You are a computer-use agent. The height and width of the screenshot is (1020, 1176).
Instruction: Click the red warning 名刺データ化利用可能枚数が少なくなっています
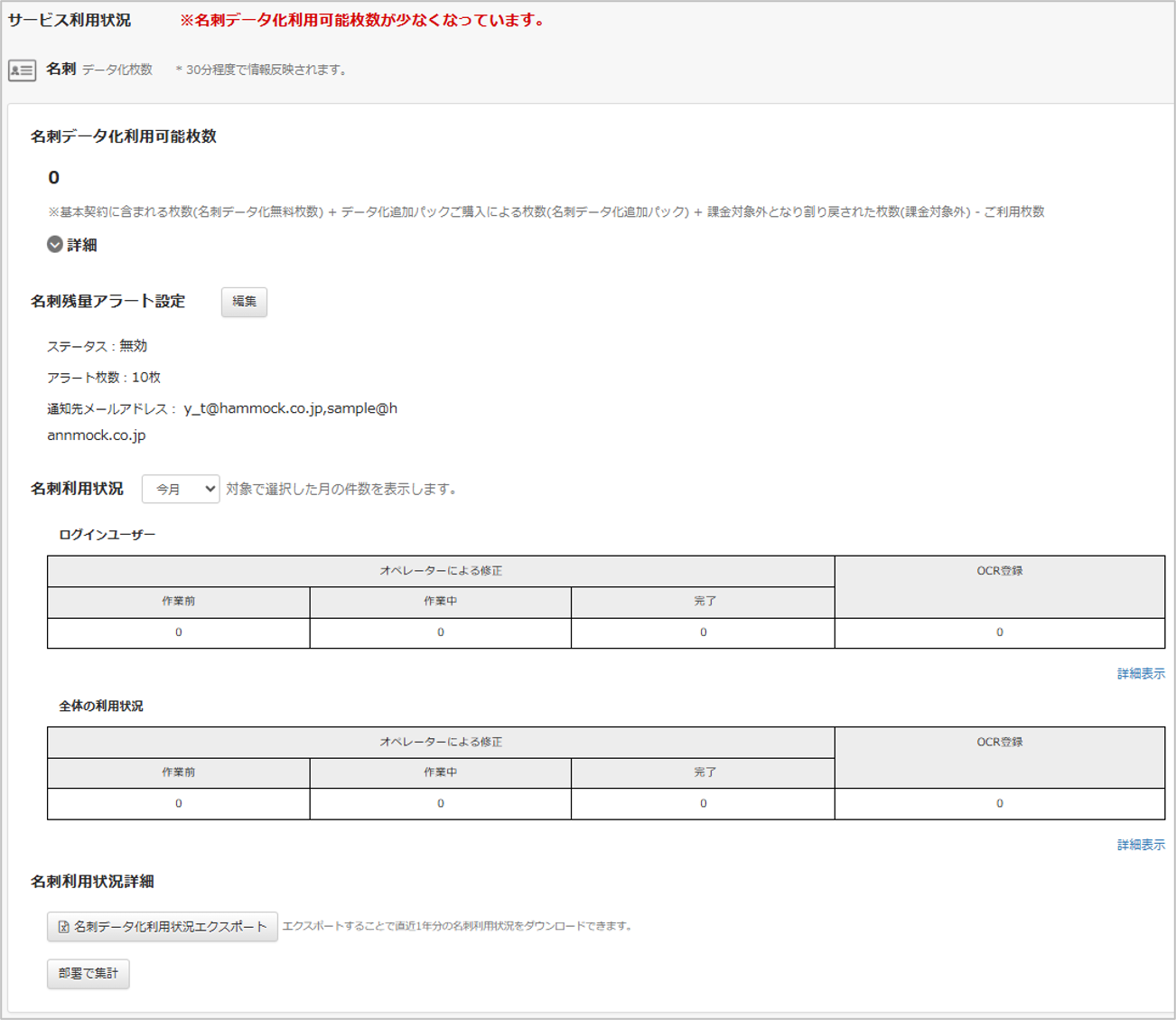(x=363, y=20)
